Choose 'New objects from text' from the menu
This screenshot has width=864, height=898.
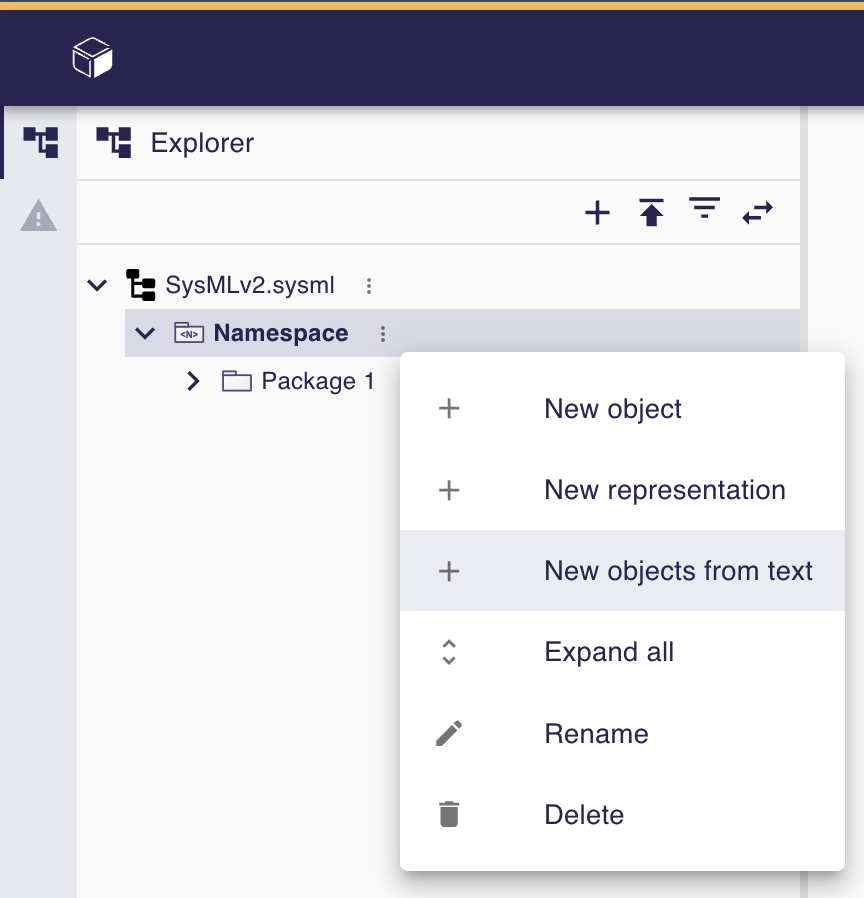[x=678, y=570]
